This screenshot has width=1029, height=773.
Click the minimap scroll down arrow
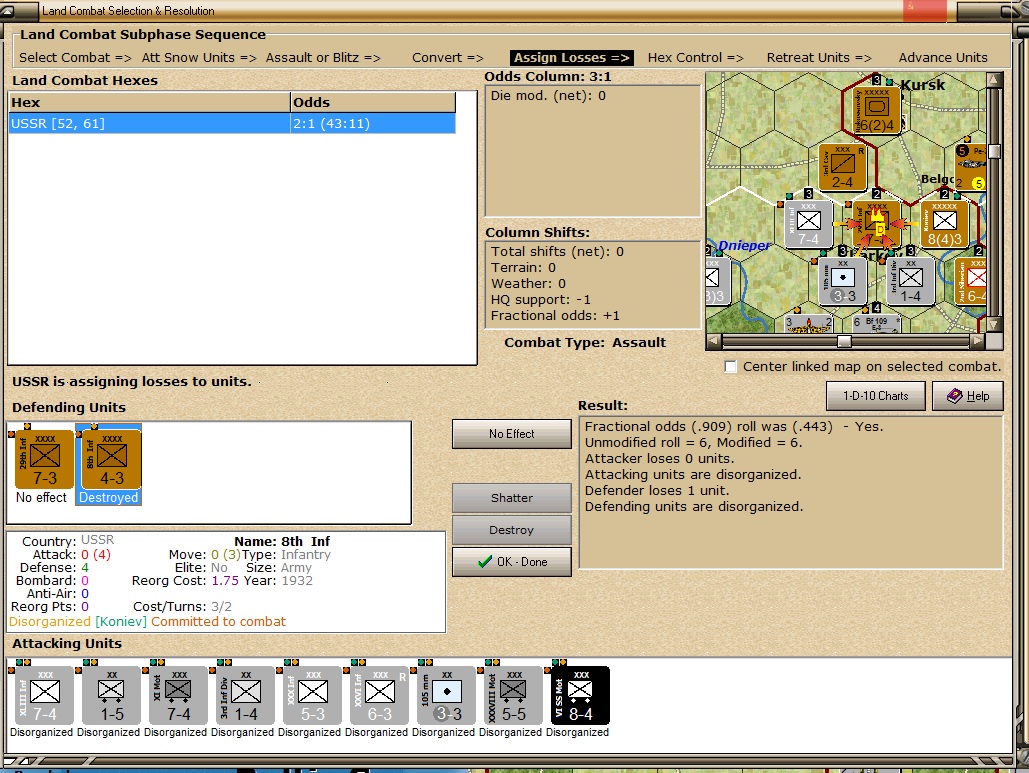(x=994, y=325)
